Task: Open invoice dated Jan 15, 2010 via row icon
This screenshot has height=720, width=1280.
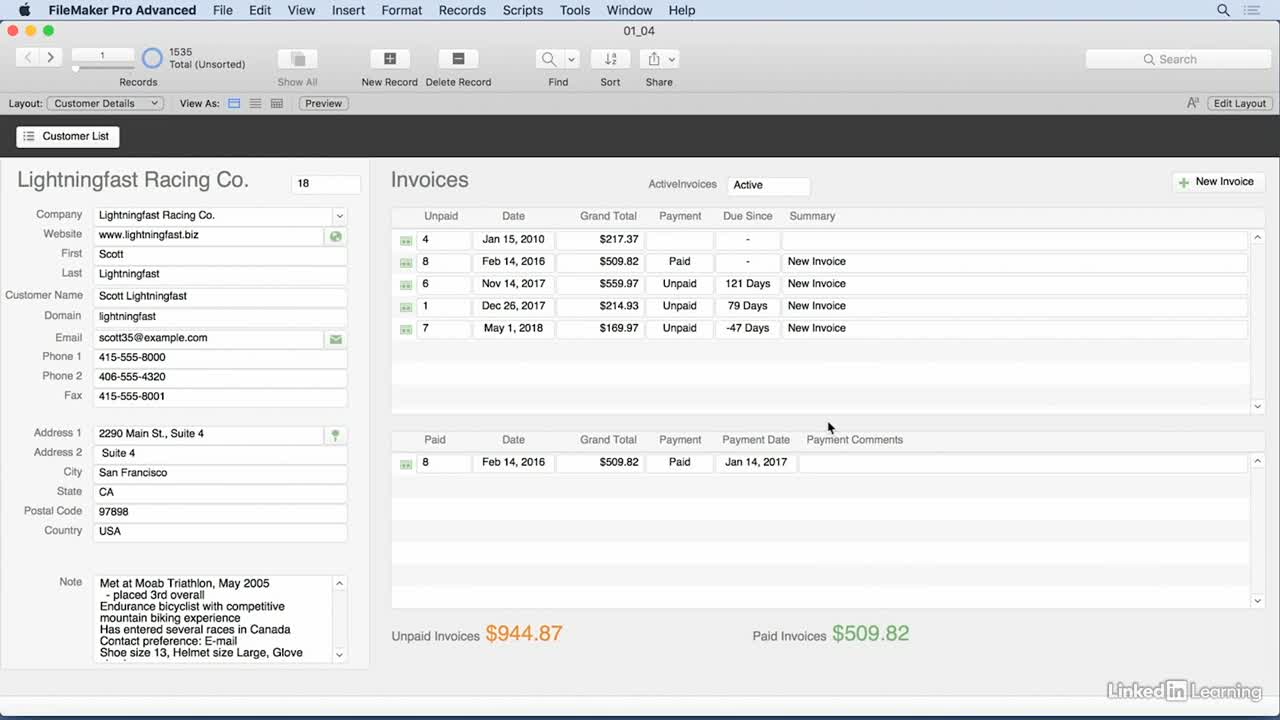Action: click(x=406, y=241)
